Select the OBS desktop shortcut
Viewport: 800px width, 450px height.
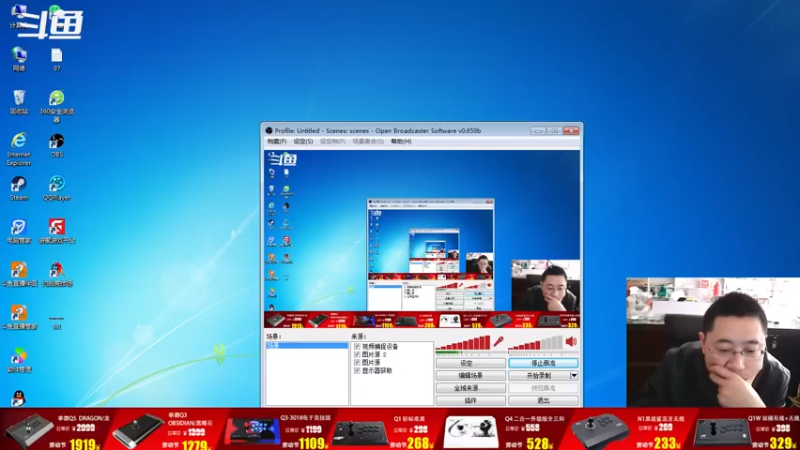point(57,145)
